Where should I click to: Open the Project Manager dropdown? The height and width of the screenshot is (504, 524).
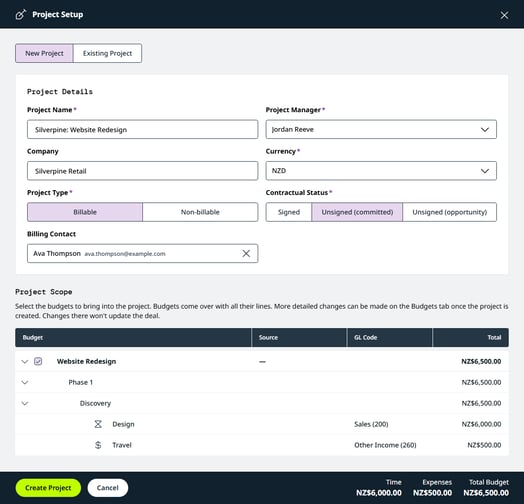click(x=381, y=129)
